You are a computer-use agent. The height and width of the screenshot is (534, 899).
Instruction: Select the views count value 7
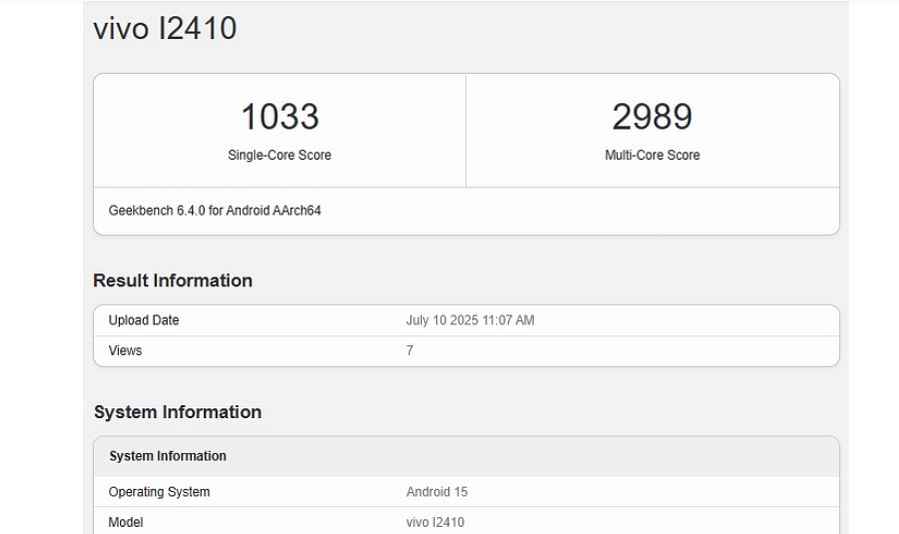point(409,350)
